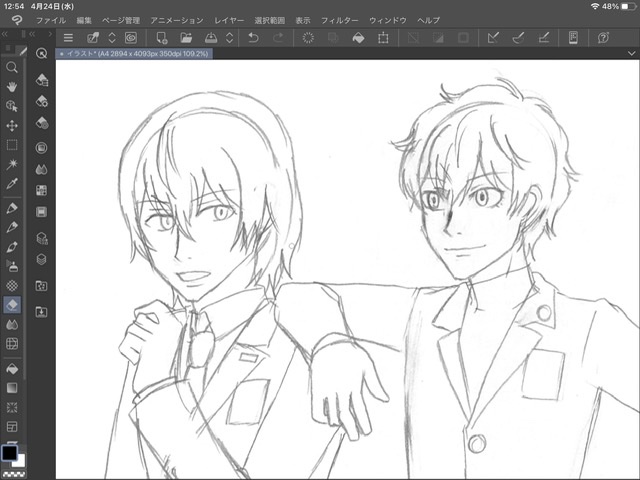The image size is (640, 480).
Task: Select the Zoom magnifier tool
Action: [x=12, y=67]
